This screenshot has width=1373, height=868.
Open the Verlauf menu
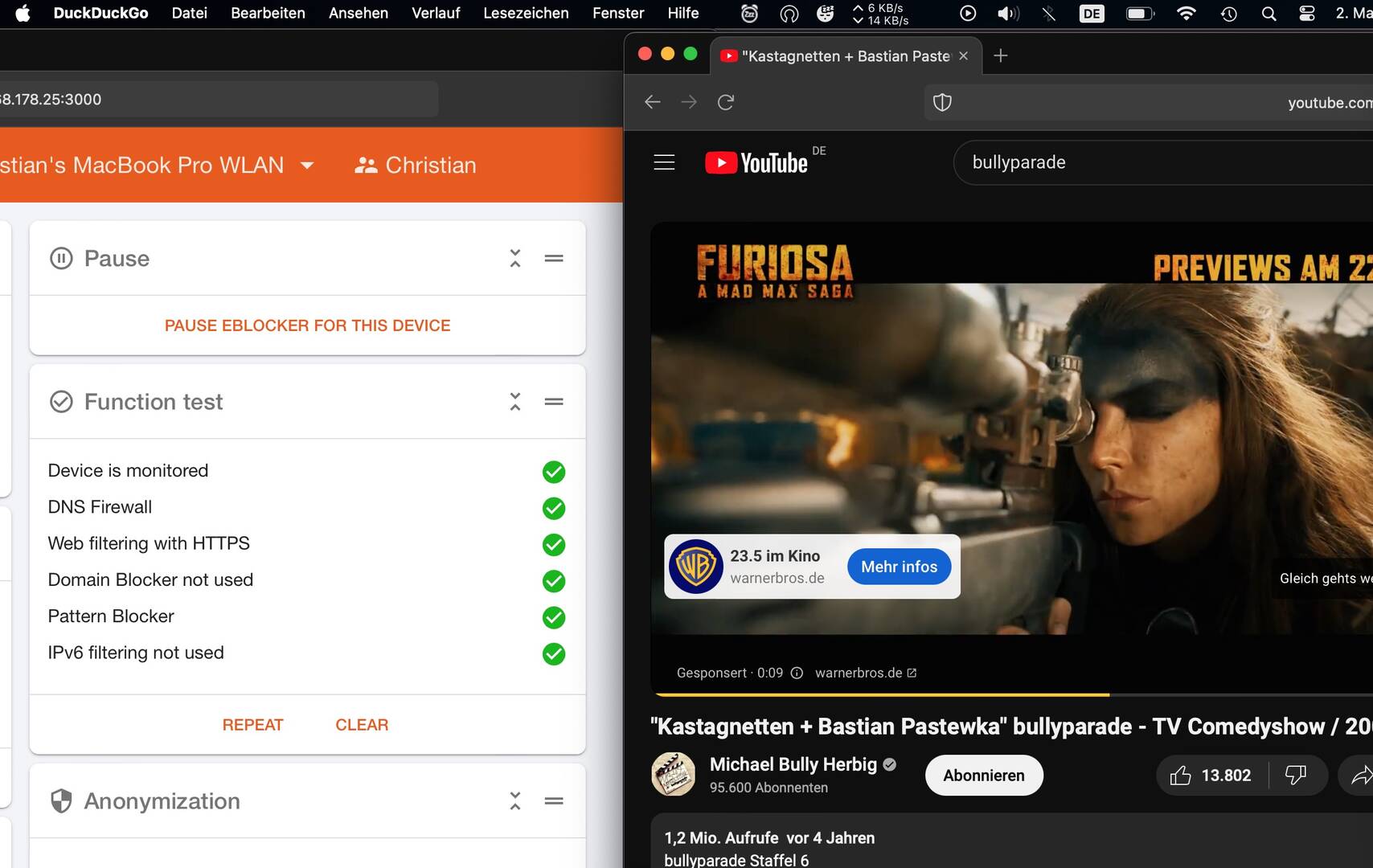click(436, 13)
